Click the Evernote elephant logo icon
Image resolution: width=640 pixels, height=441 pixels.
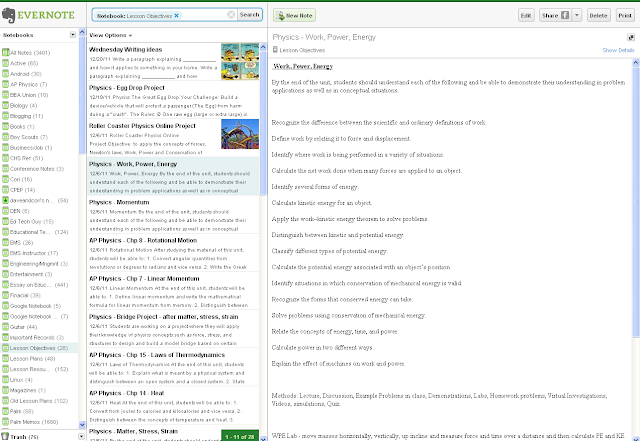point(8,16)
